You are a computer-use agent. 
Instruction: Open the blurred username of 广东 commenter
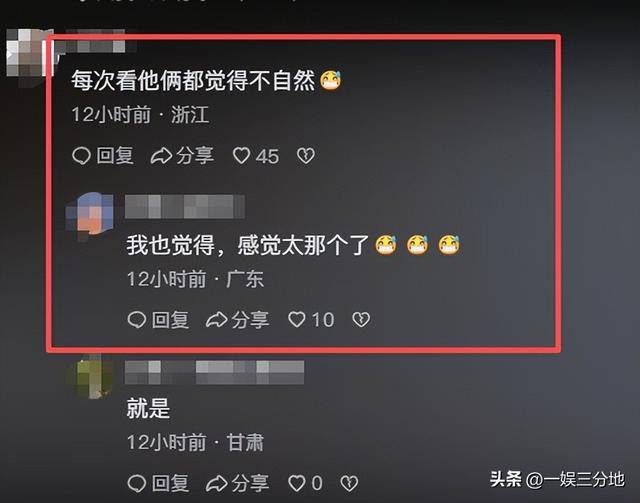[185, 207]
